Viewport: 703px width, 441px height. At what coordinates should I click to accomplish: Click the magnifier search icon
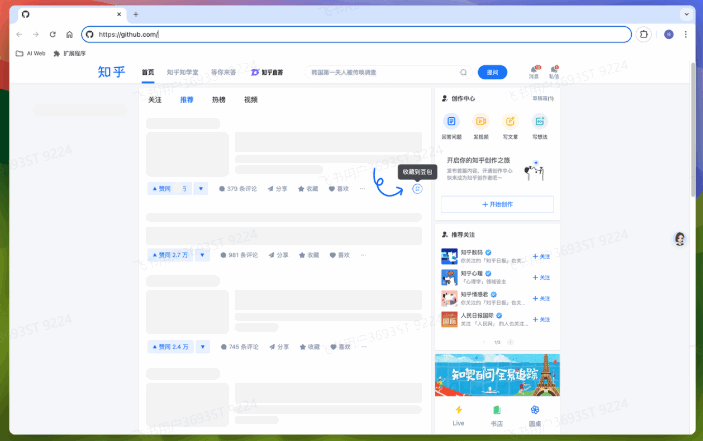tap(464, 72)
